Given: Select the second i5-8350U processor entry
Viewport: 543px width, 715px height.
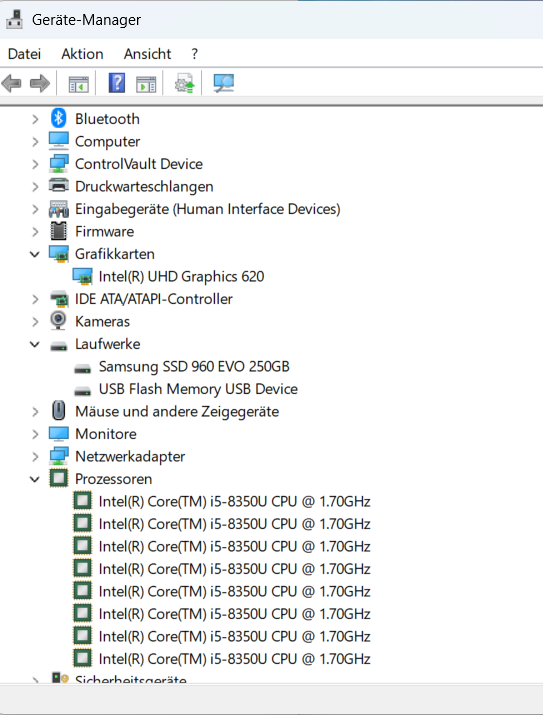Looking at the screenshot, I should (234, 524).
